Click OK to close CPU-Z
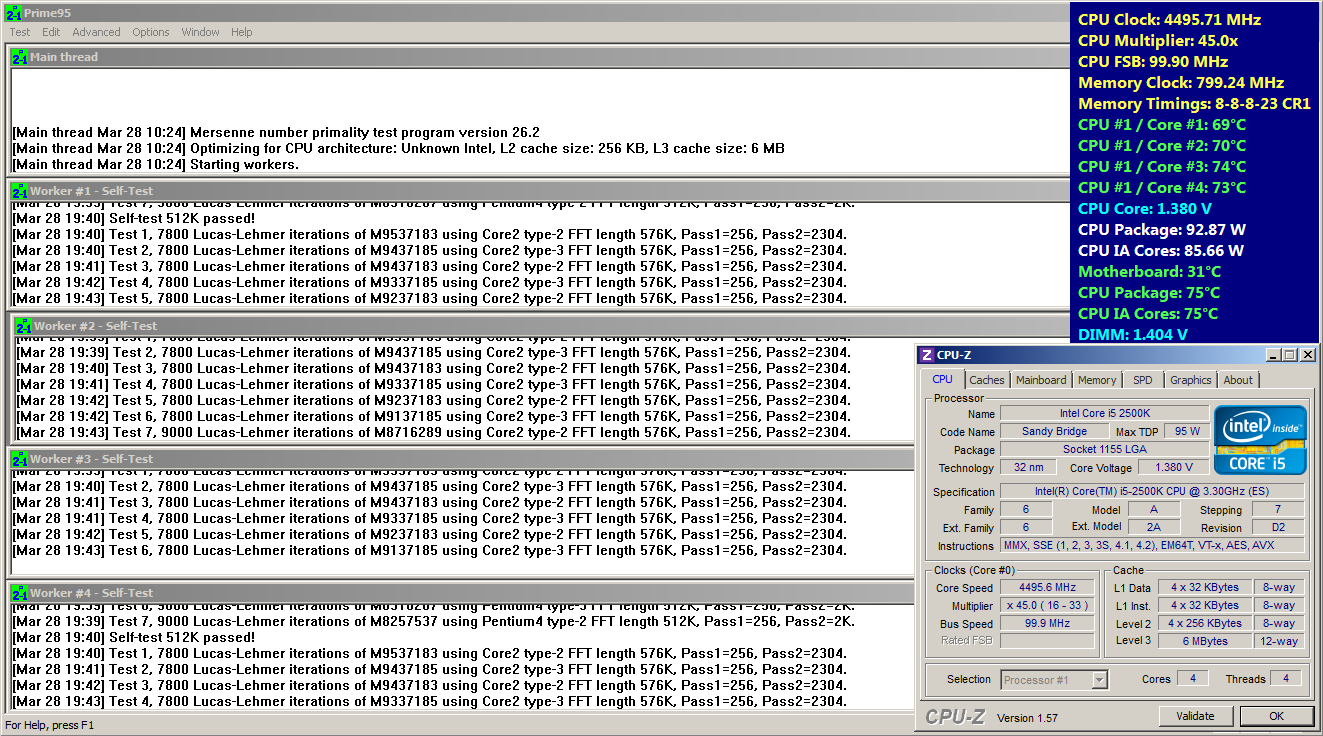 click(x=1276, y=716)
